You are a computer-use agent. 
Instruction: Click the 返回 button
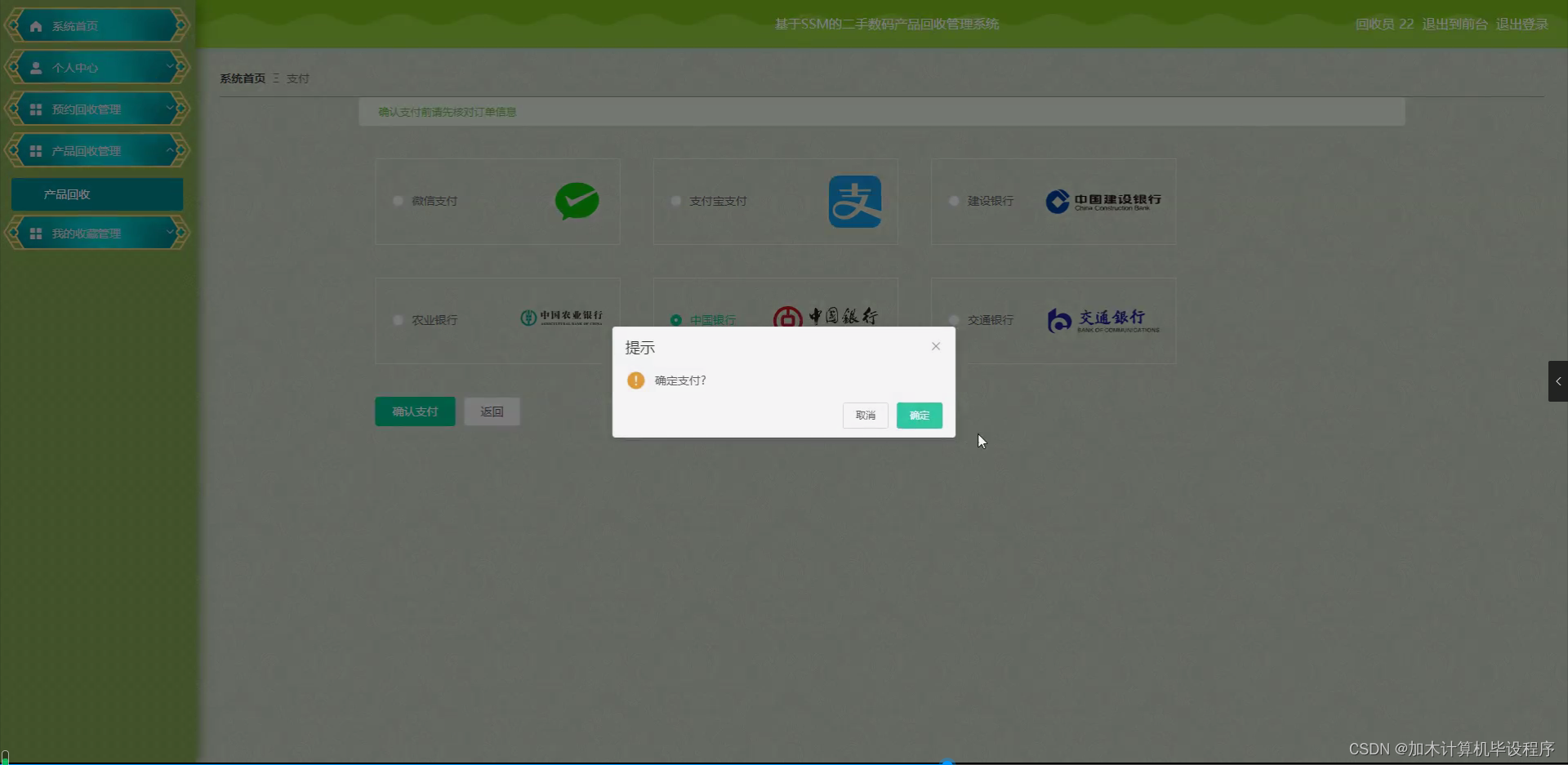(492, 411)
